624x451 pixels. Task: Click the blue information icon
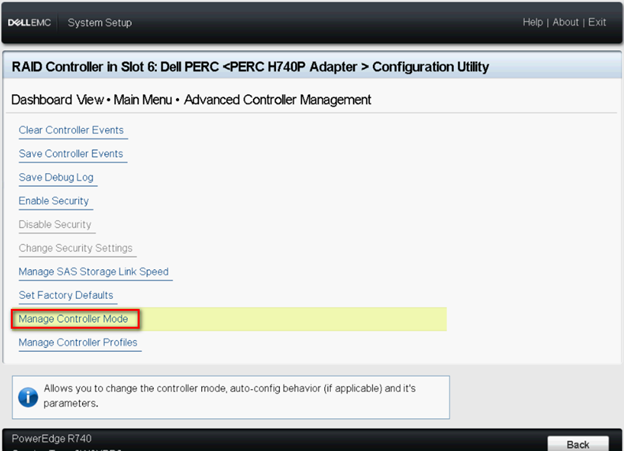click(28, 397)
